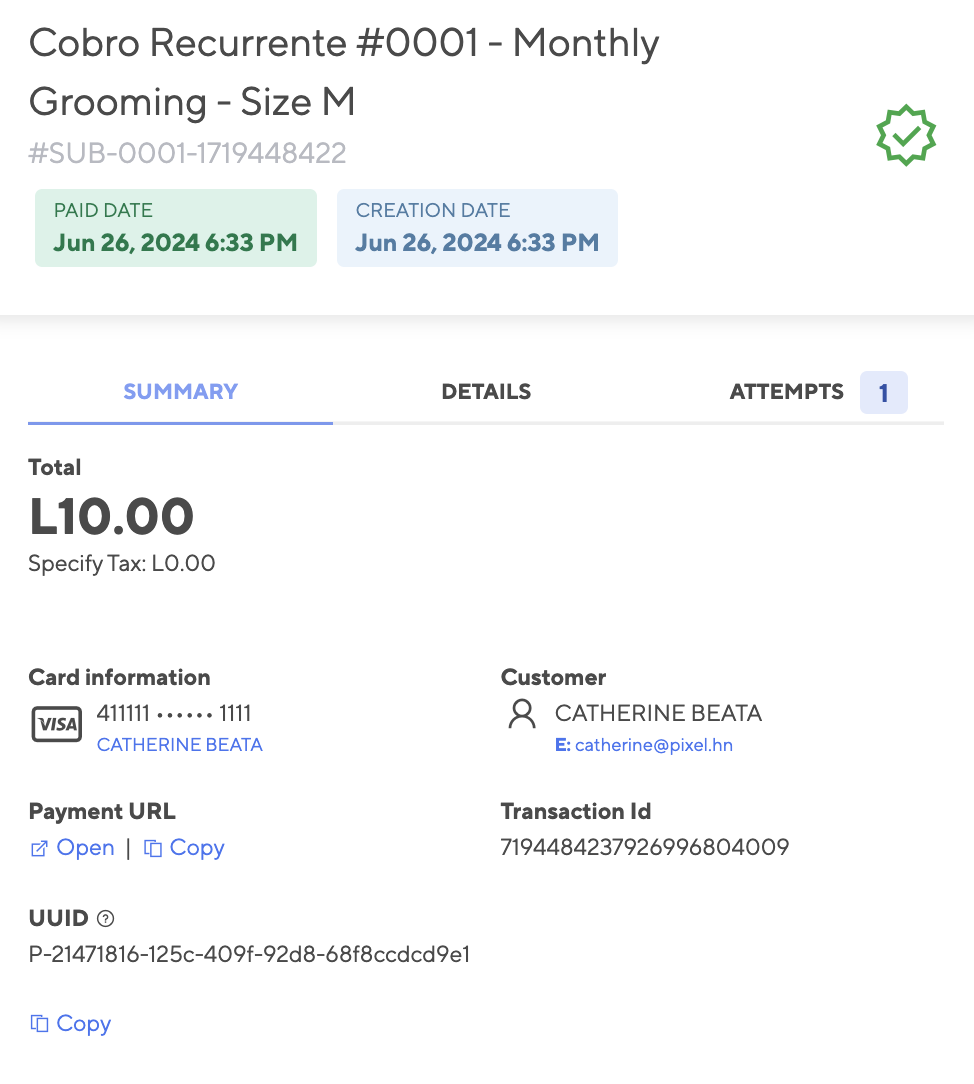
Task: Click the UUID help question mark icon
Action: point(106,918)
